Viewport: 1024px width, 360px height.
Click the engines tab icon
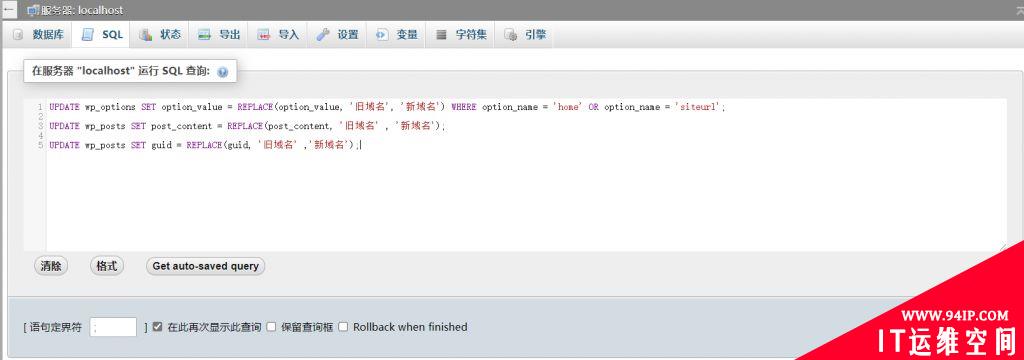tap(511, 35)
